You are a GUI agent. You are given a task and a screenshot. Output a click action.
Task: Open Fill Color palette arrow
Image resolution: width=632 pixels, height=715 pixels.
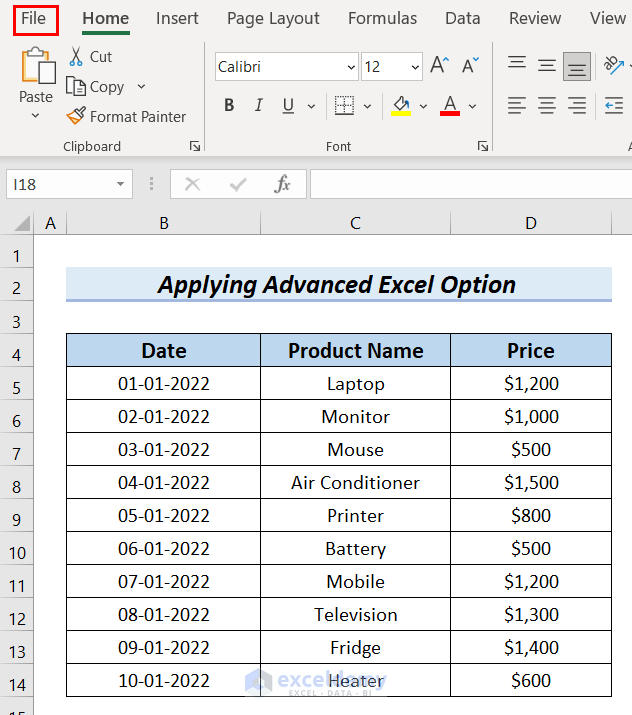coord(424,107)
